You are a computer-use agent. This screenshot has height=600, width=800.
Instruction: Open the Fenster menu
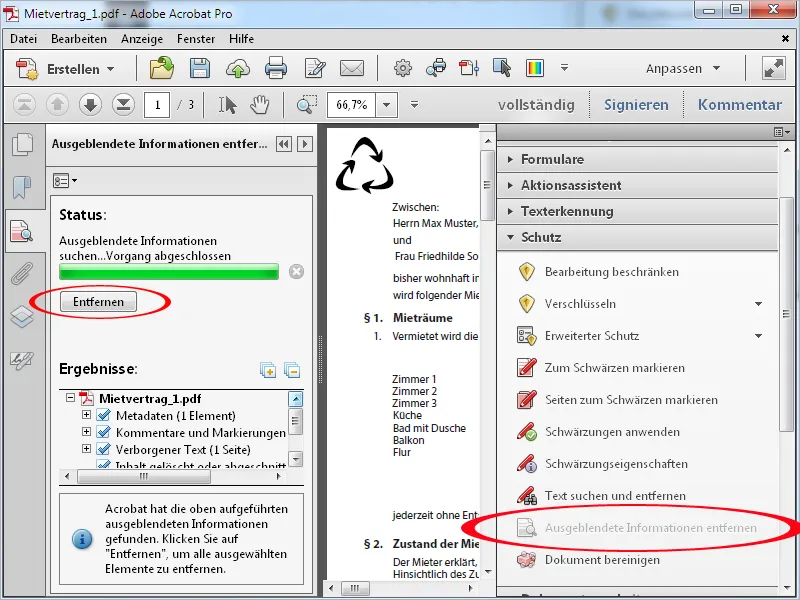196,39
